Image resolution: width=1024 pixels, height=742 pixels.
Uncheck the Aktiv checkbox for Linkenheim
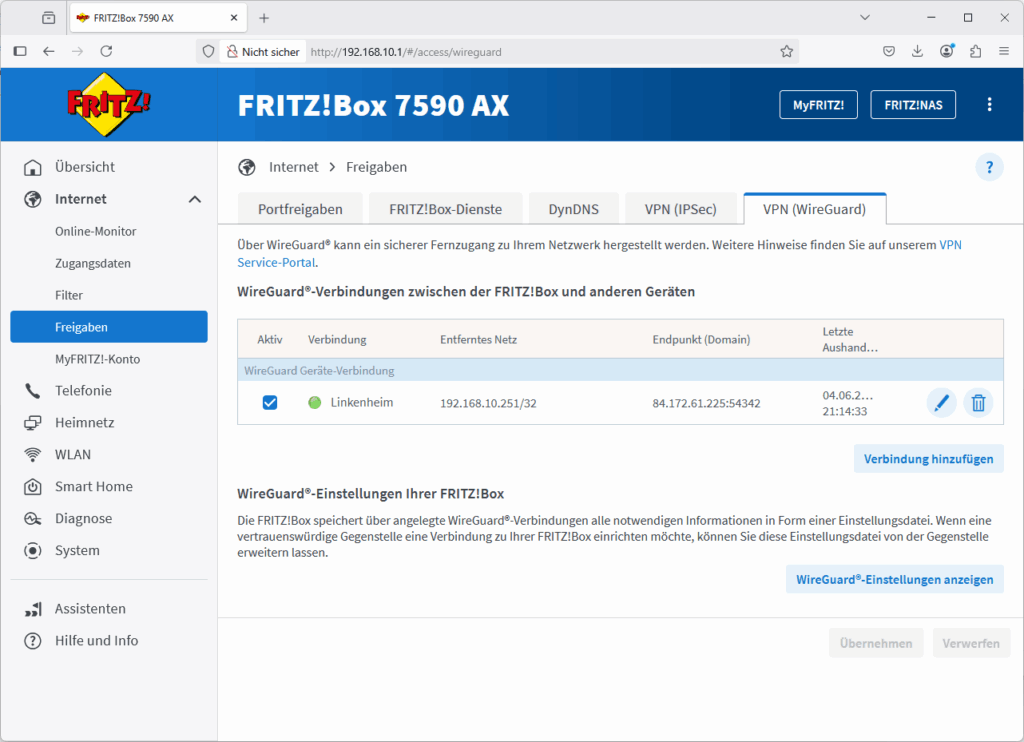click(x=270, y=402)
